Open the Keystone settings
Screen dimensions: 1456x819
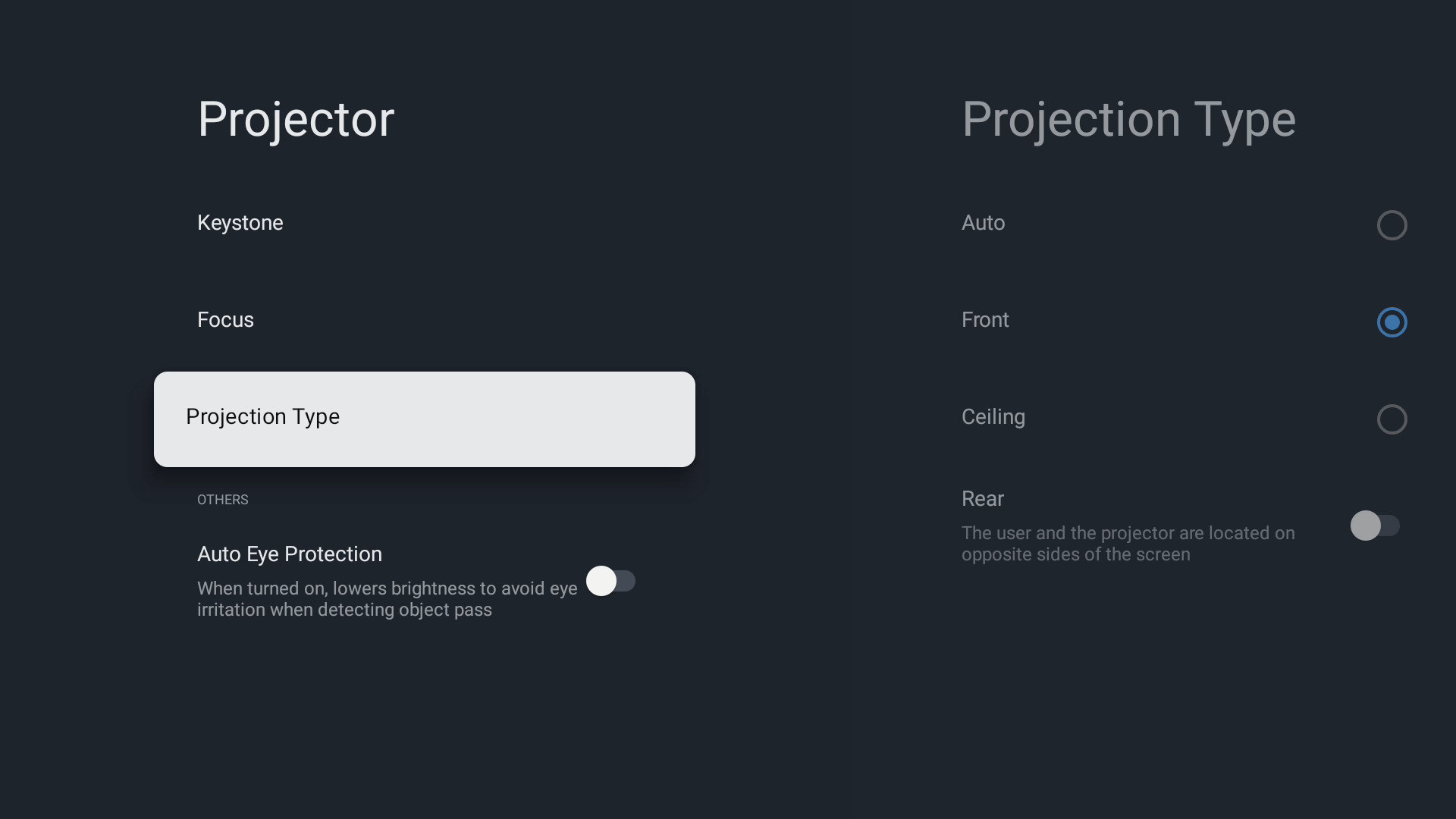[x=240, y=223]
